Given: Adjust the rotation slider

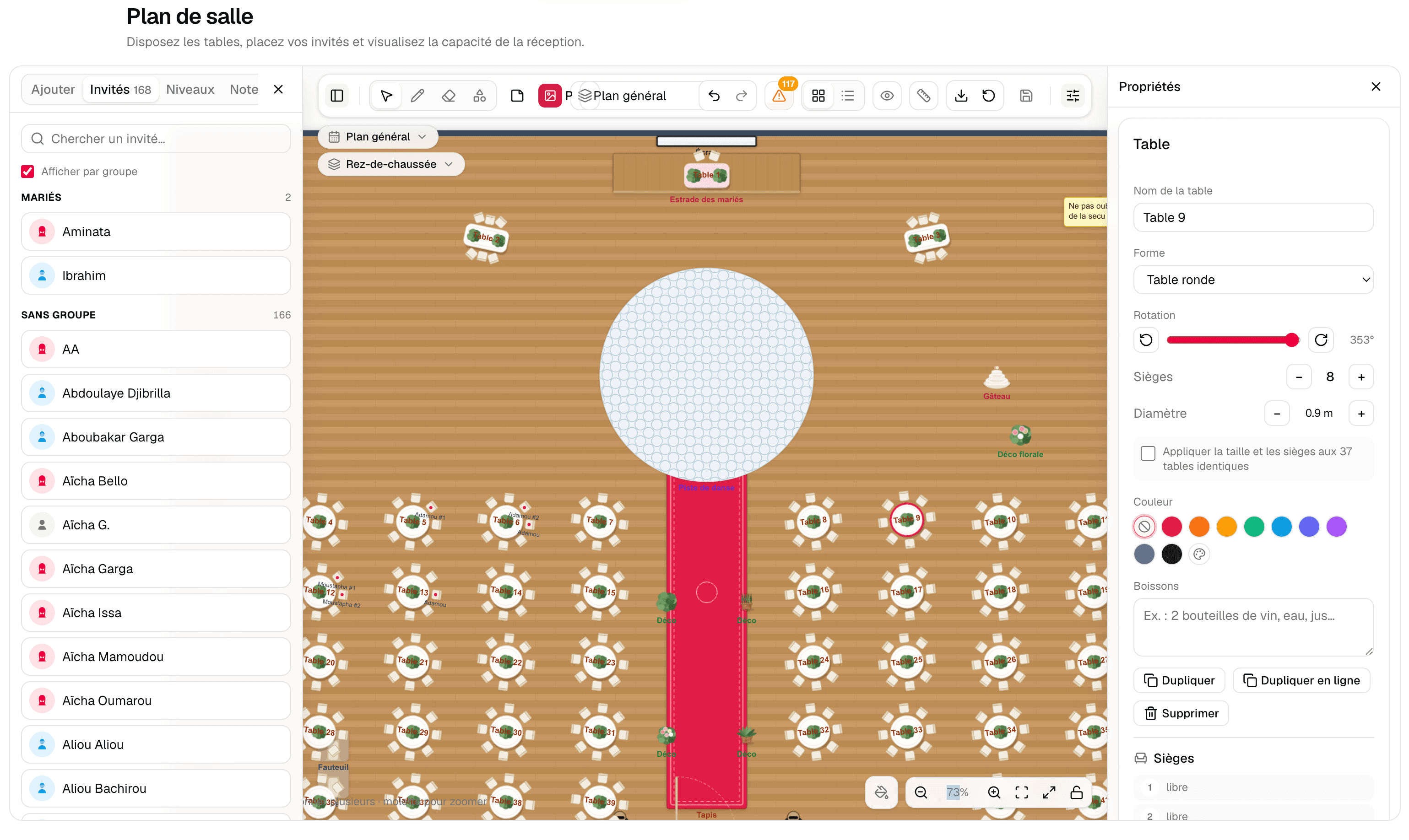Looking at the screenshot, I should click(x=1233, y=339).
